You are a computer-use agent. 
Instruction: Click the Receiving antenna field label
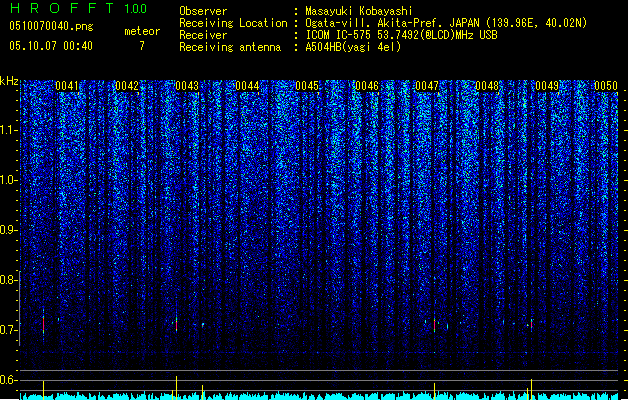[x=230, y=47]
